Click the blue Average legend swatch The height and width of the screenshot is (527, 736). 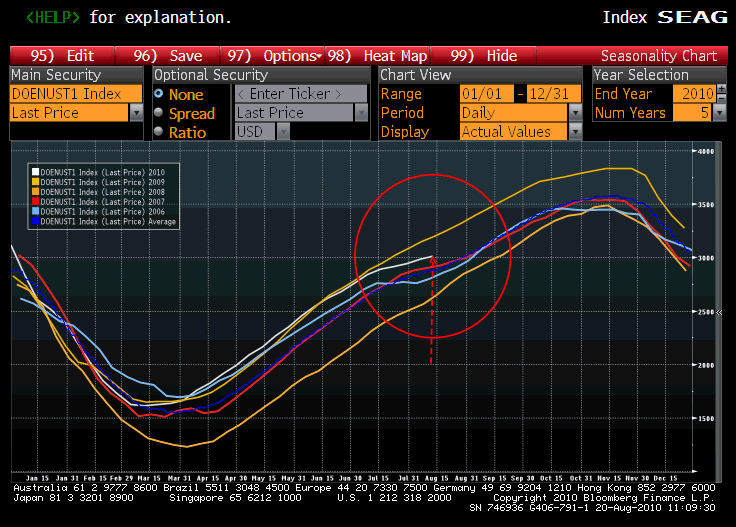pyautogui.click(x=33, y=222)
